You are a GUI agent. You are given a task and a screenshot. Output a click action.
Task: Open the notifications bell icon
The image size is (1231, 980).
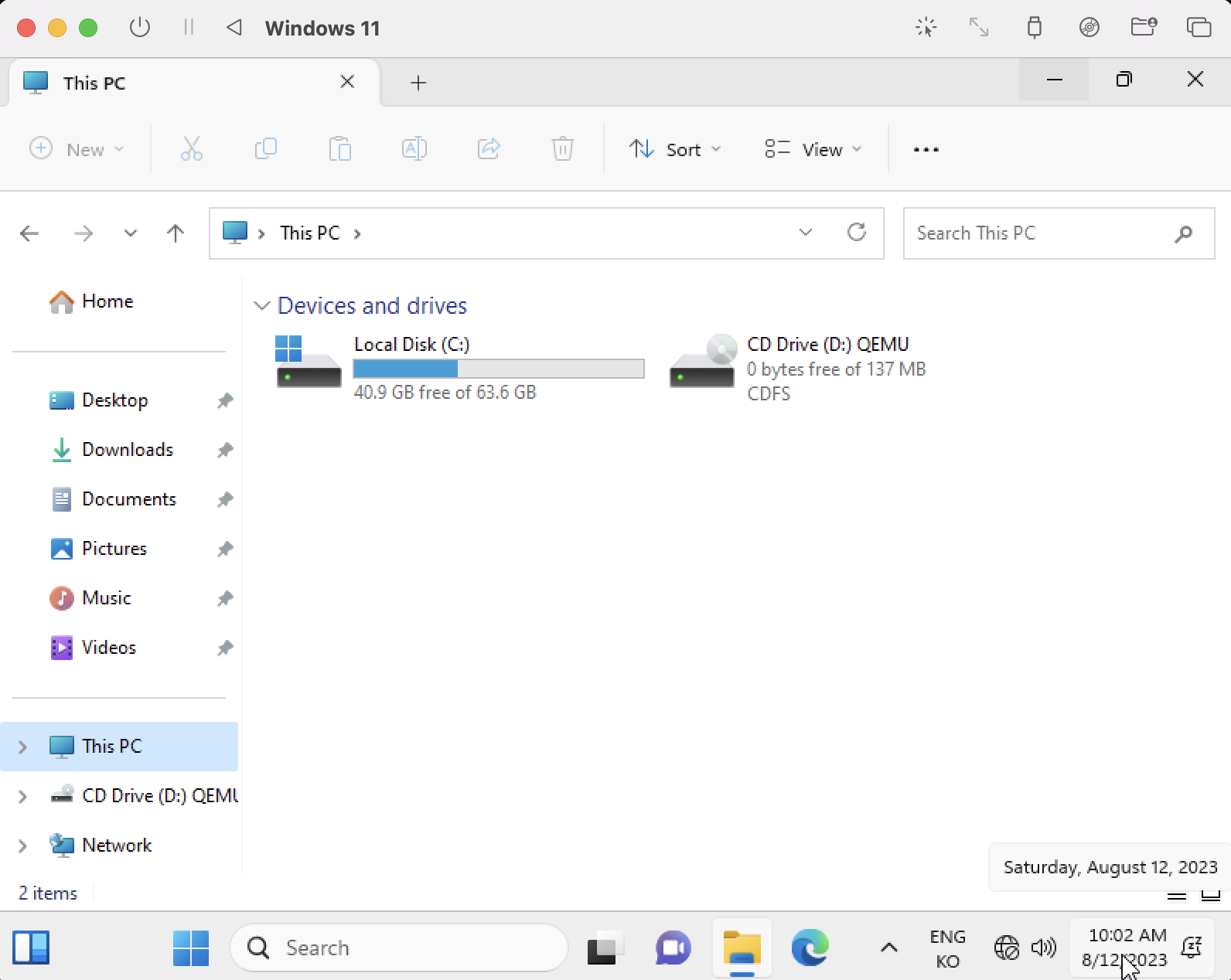[x=1192, y=947]
